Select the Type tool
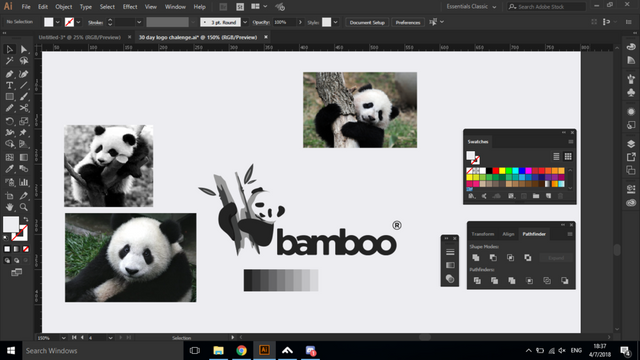 9,85
